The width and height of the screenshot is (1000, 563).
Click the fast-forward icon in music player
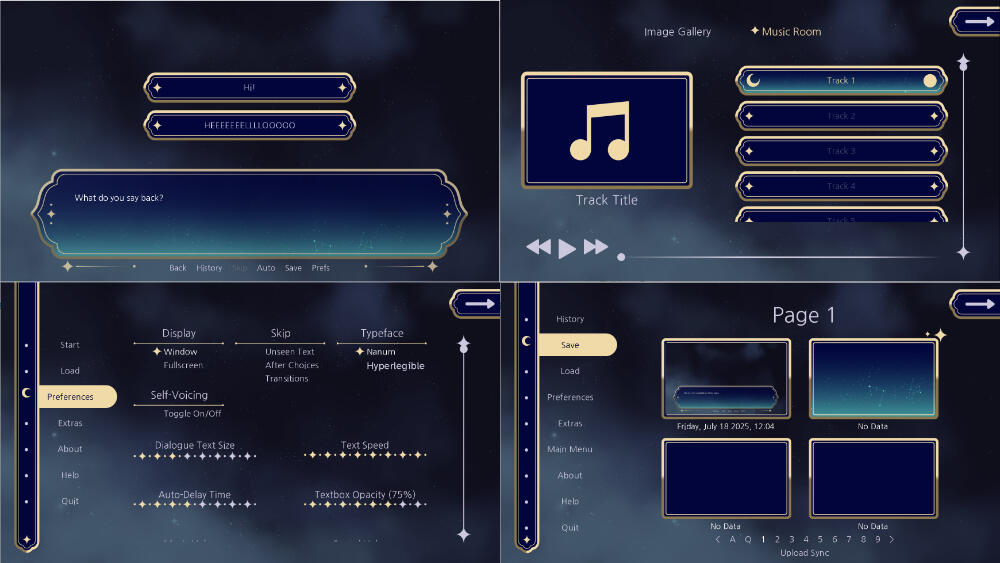(596, 247)
